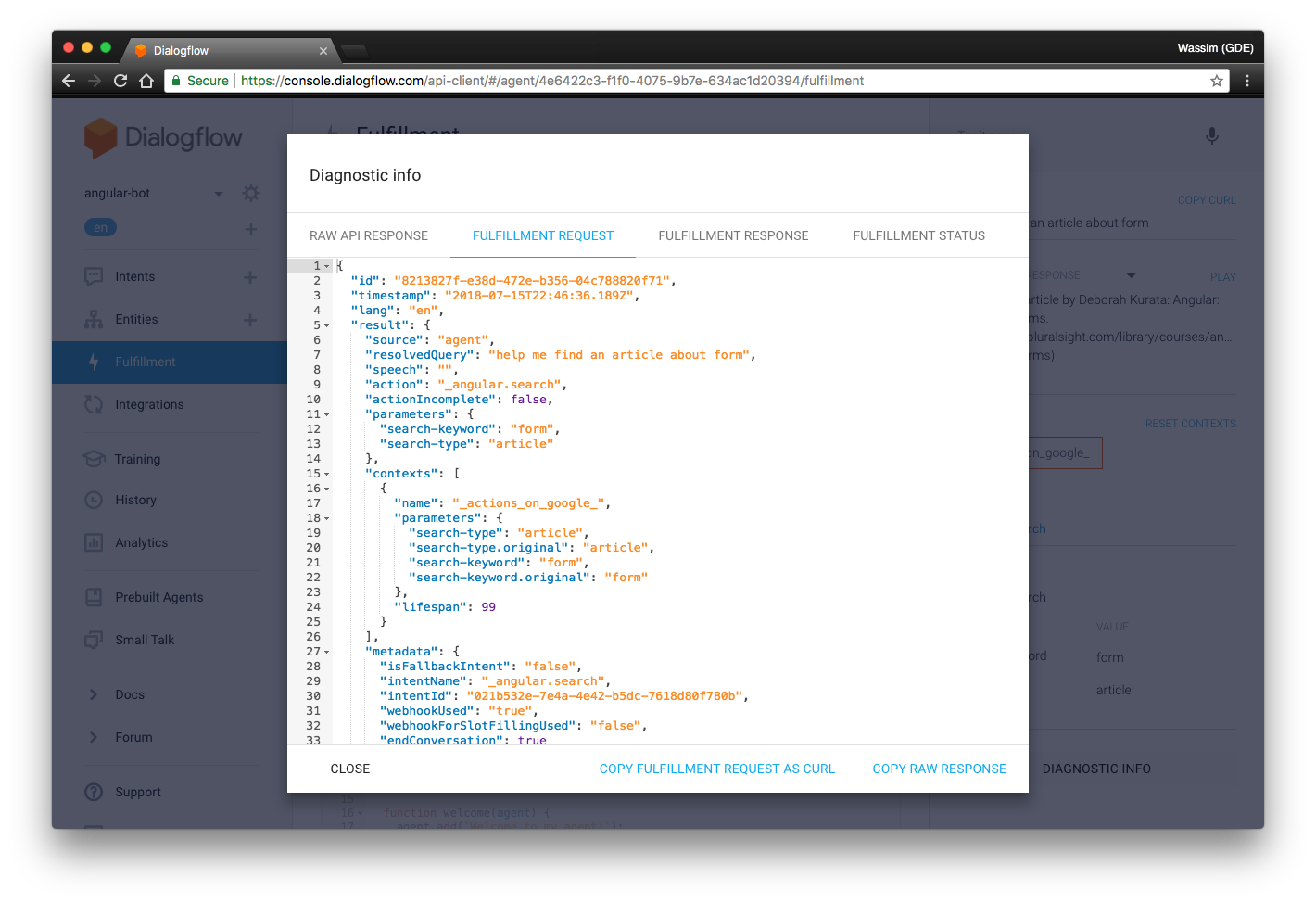Bookmark page with star icon
Viewport: 1316px width, 903px height.
1217,81
